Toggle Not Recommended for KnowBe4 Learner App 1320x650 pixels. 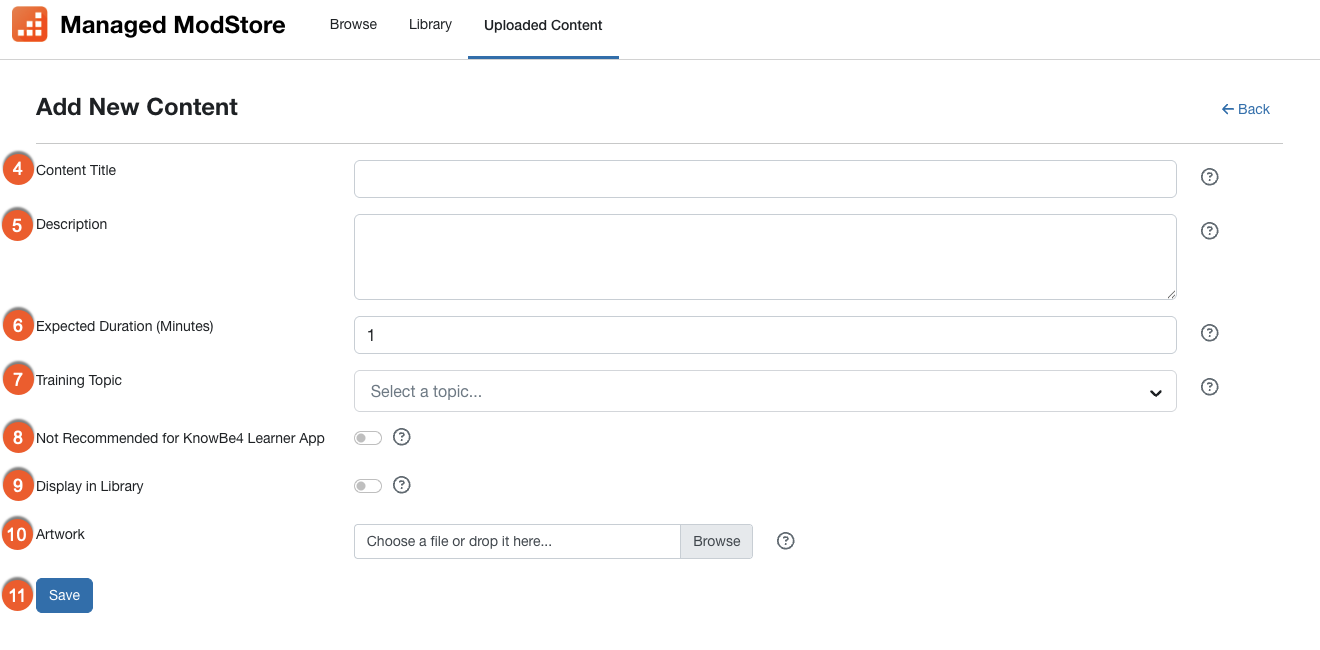tap(367, 437)
